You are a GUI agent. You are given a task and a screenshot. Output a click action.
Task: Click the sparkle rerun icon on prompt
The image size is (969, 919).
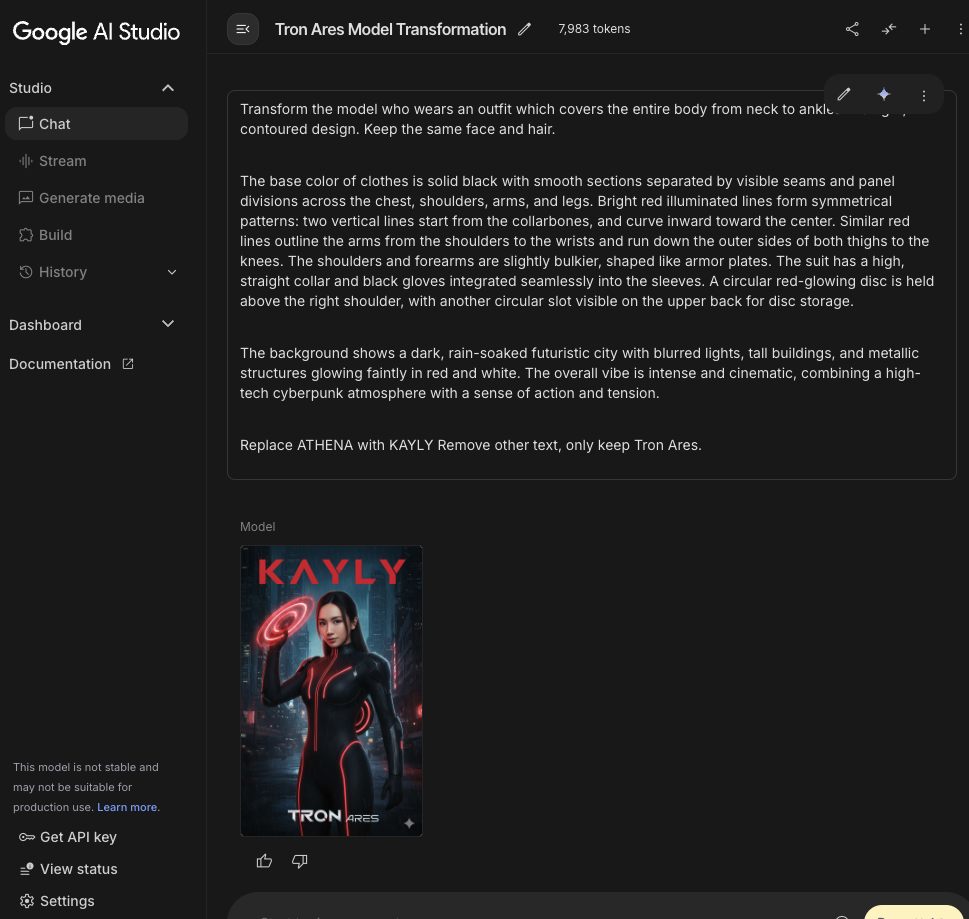click(884, 94)
